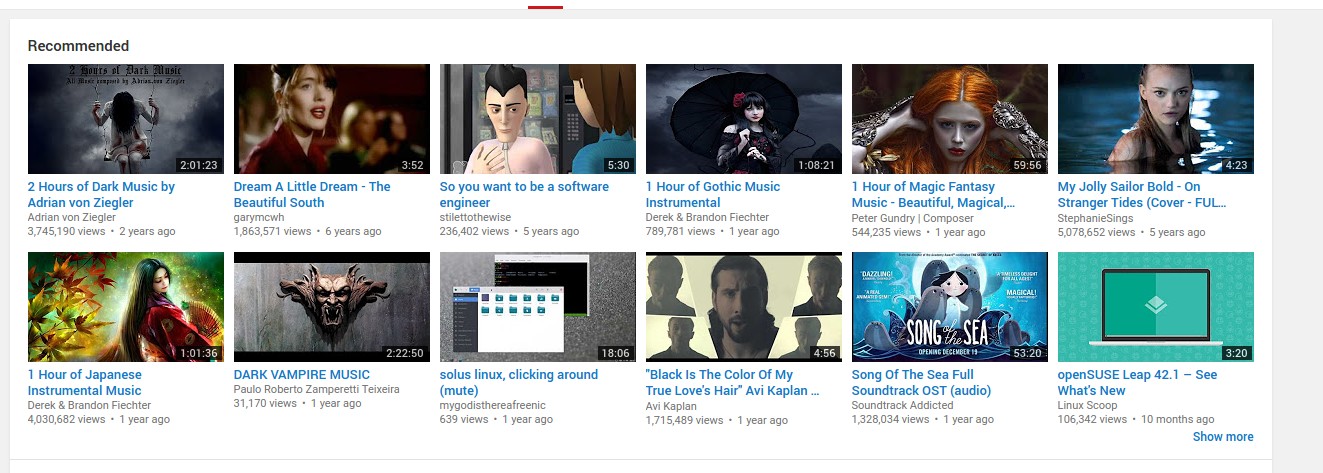Screen dimensions: 1323x473
Task: Open the Japanese Instrumental Music thumbnail
Action: pyautogui.click(x=126, y=307)
